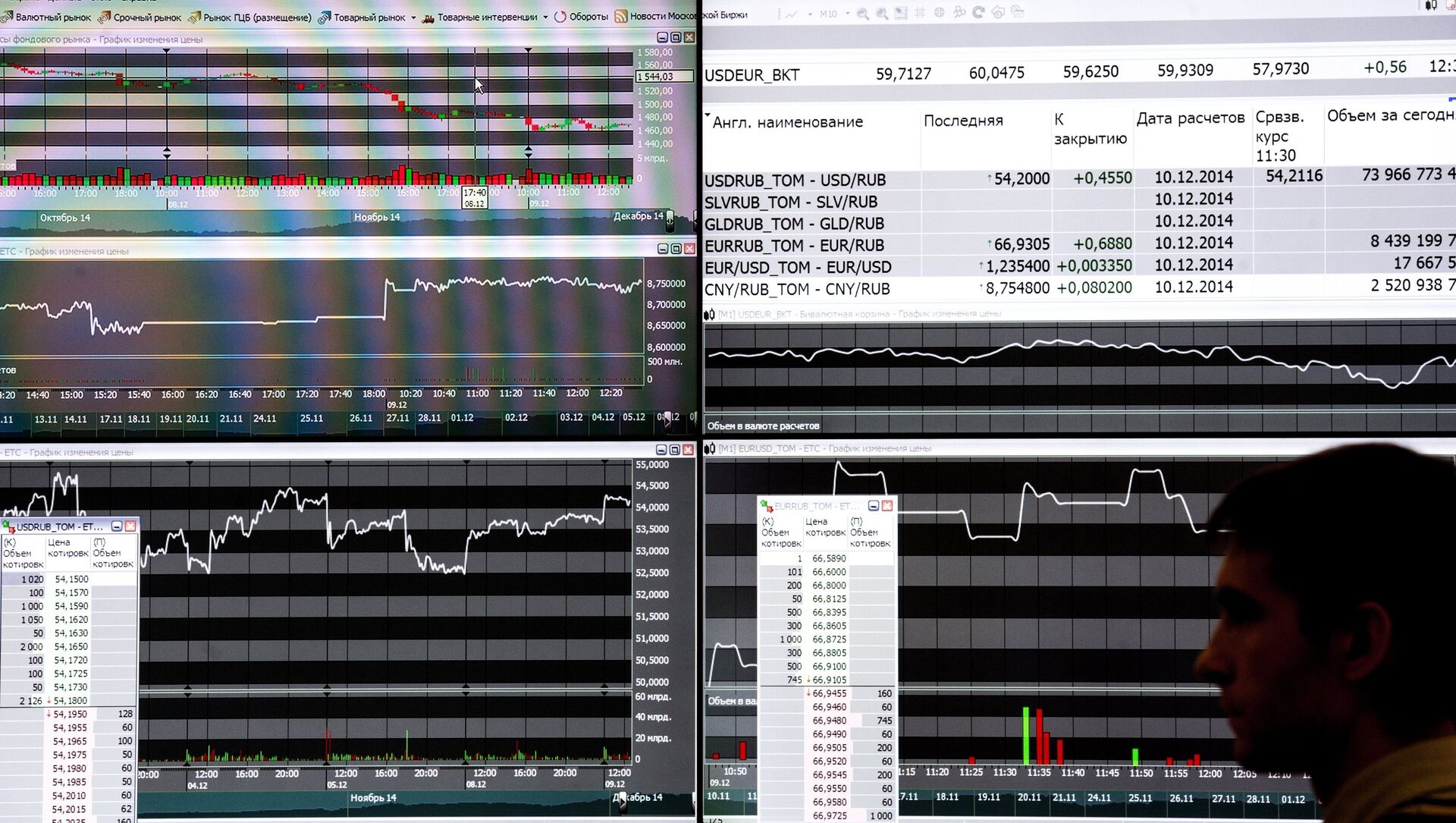Sort by Последняя column header

(x=963, y=121)
